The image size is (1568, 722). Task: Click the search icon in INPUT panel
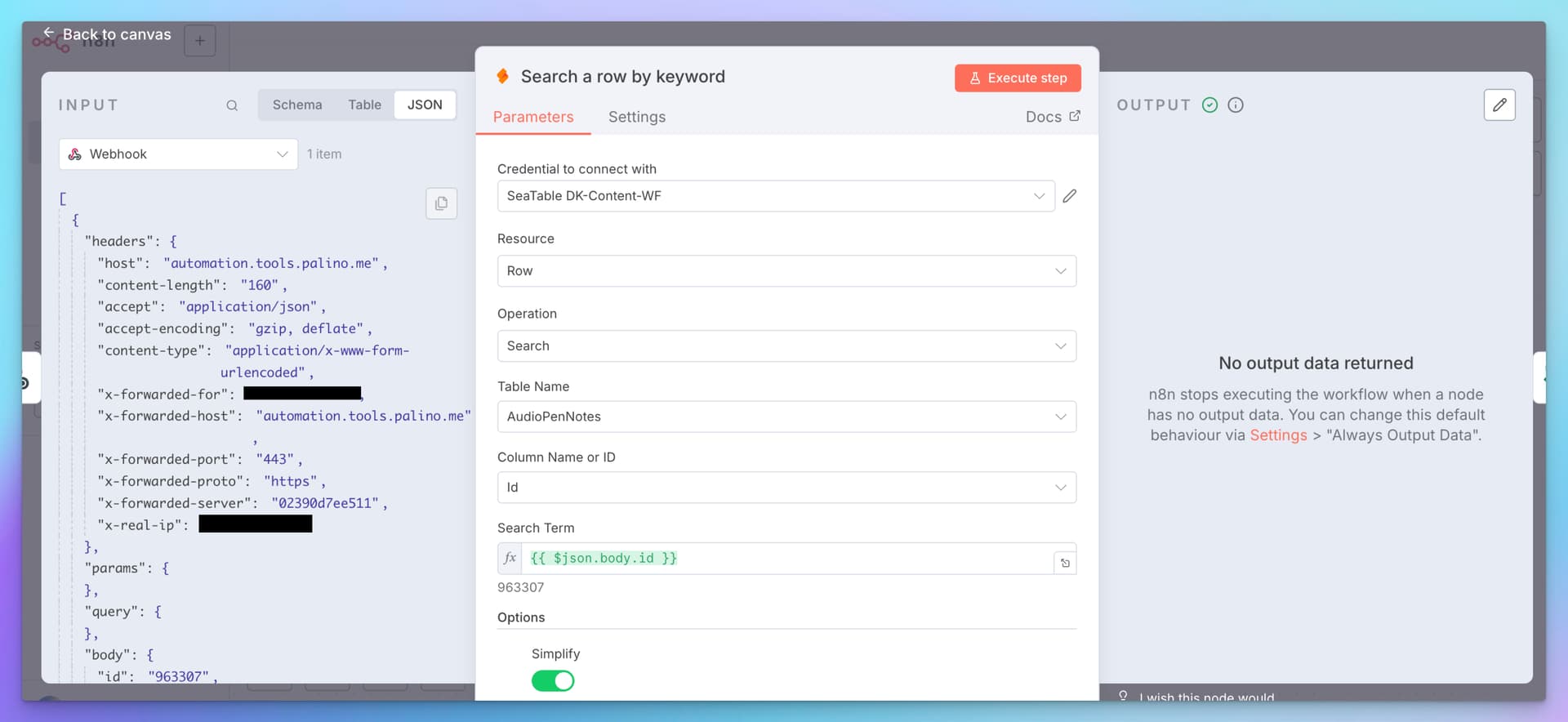232,105
